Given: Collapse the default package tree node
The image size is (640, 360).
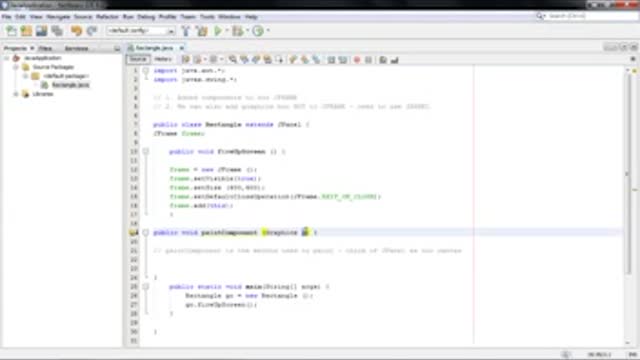Looking at the screenshot, I should [x=25, y=76].
